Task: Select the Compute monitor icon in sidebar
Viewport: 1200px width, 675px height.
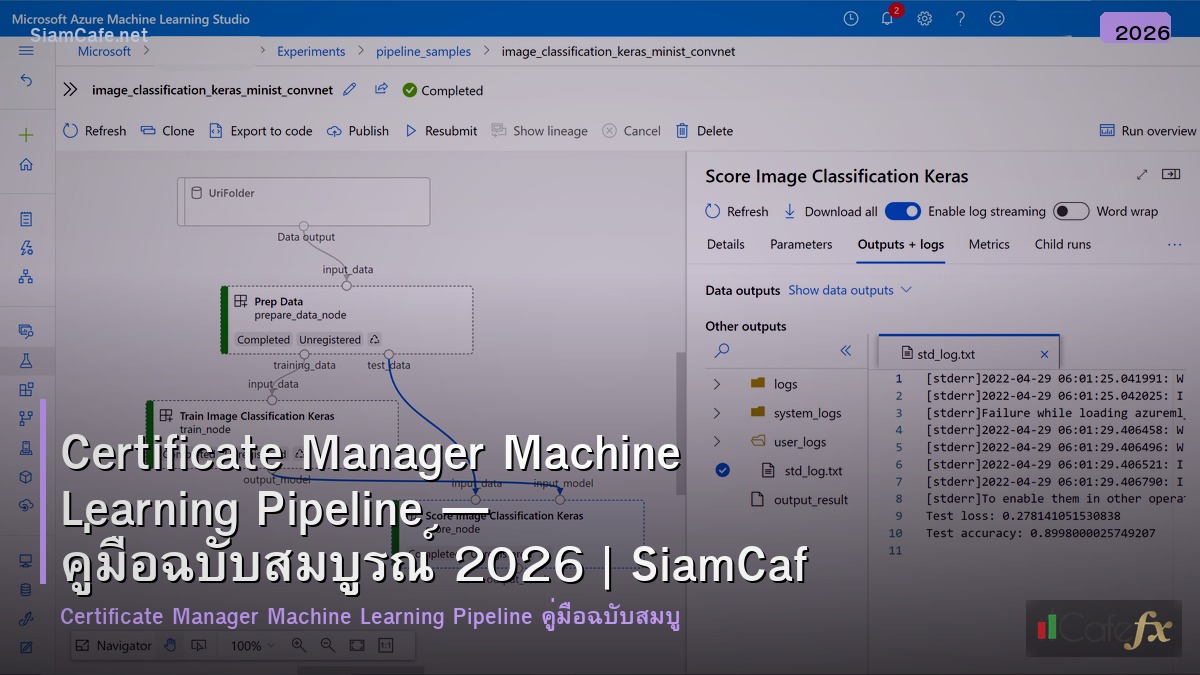Action: click(x=27, y=559)
